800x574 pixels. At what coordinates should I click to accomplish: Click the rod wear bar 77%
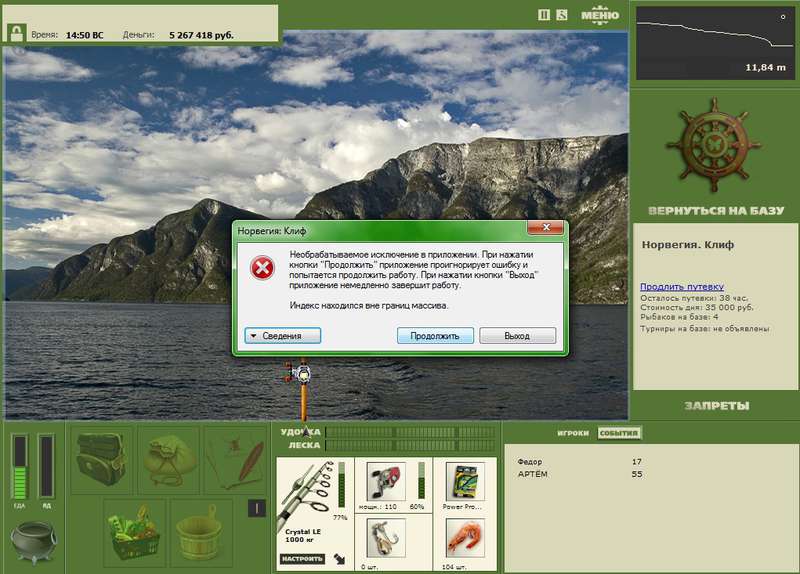tap(342, 485)
